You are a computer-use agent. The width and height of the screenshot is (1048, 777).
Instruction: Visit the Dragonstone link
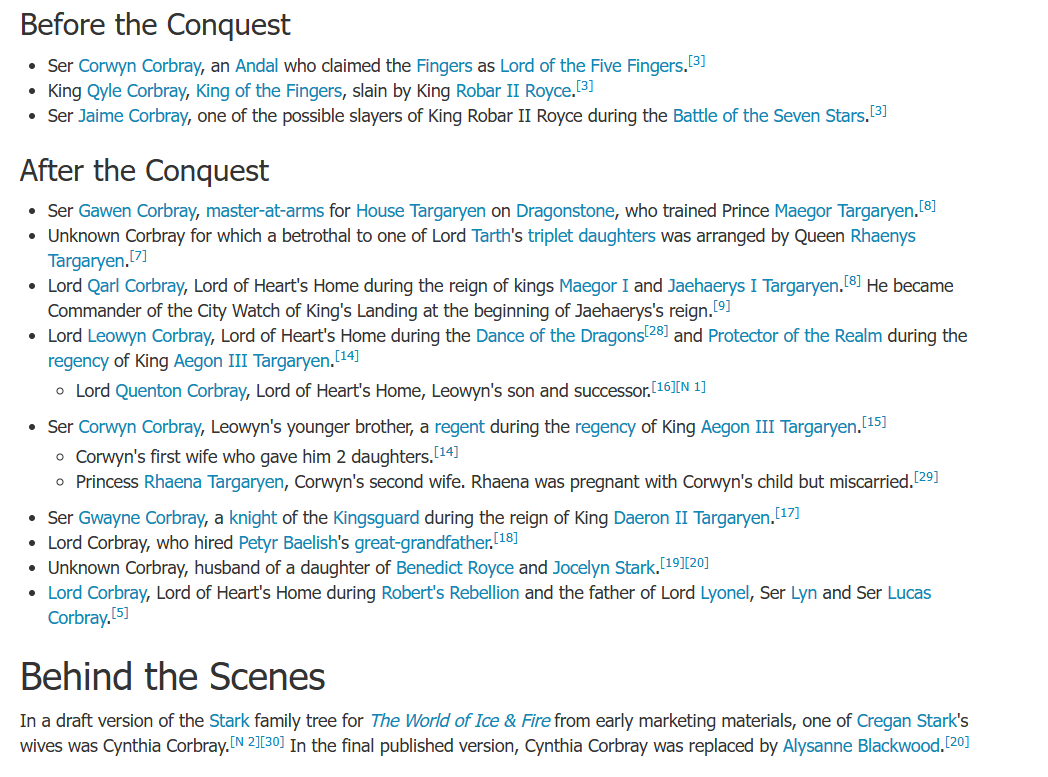coord(565,211)
